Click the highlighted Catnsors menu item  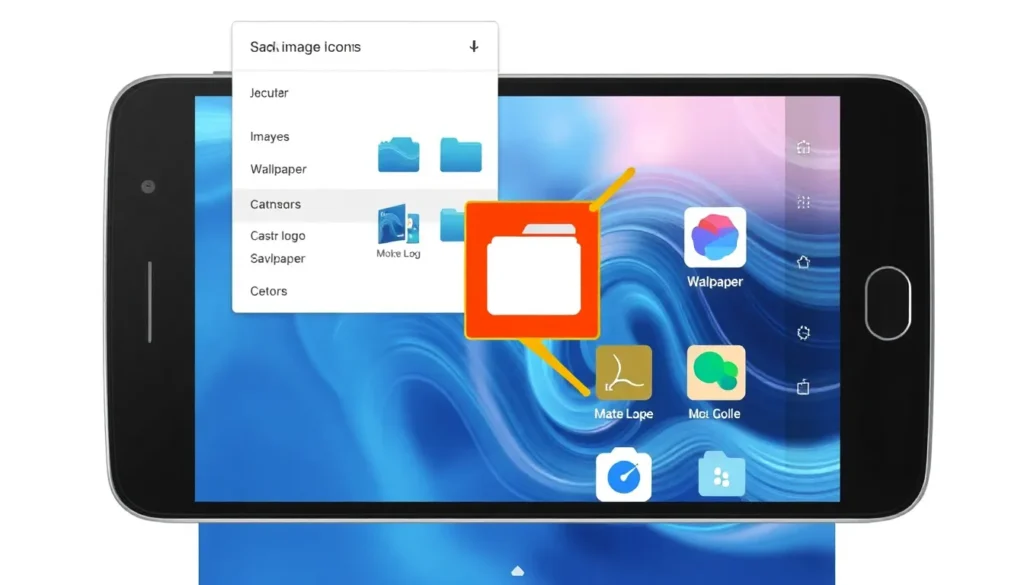(x=275, y=204)
